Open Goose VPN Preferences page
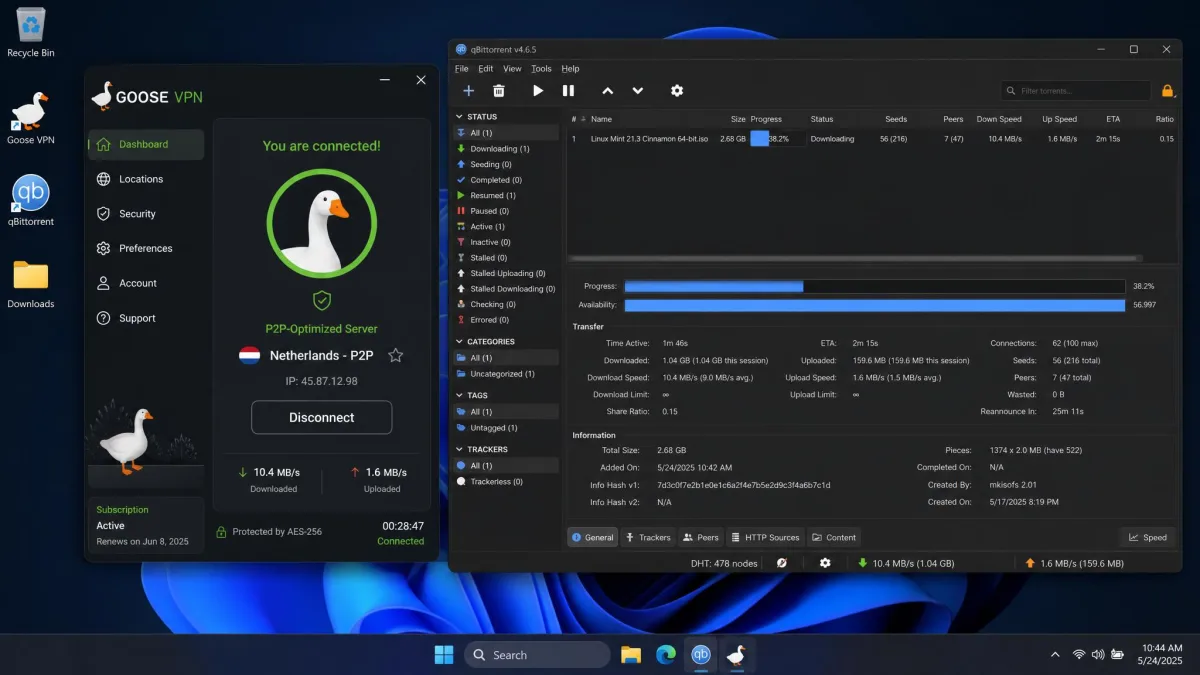 pos(146,248)
